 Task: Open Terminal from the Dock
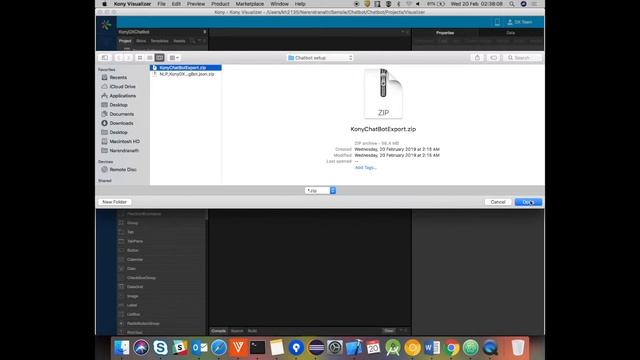[x=258, y=348]
